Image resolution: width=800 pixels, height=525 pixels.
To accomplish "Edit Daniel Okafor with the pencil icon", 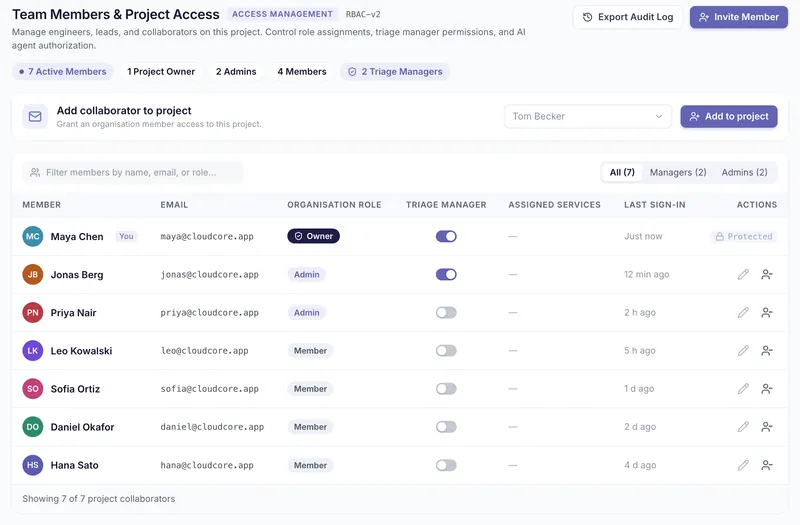I will [x=743, y=427].
